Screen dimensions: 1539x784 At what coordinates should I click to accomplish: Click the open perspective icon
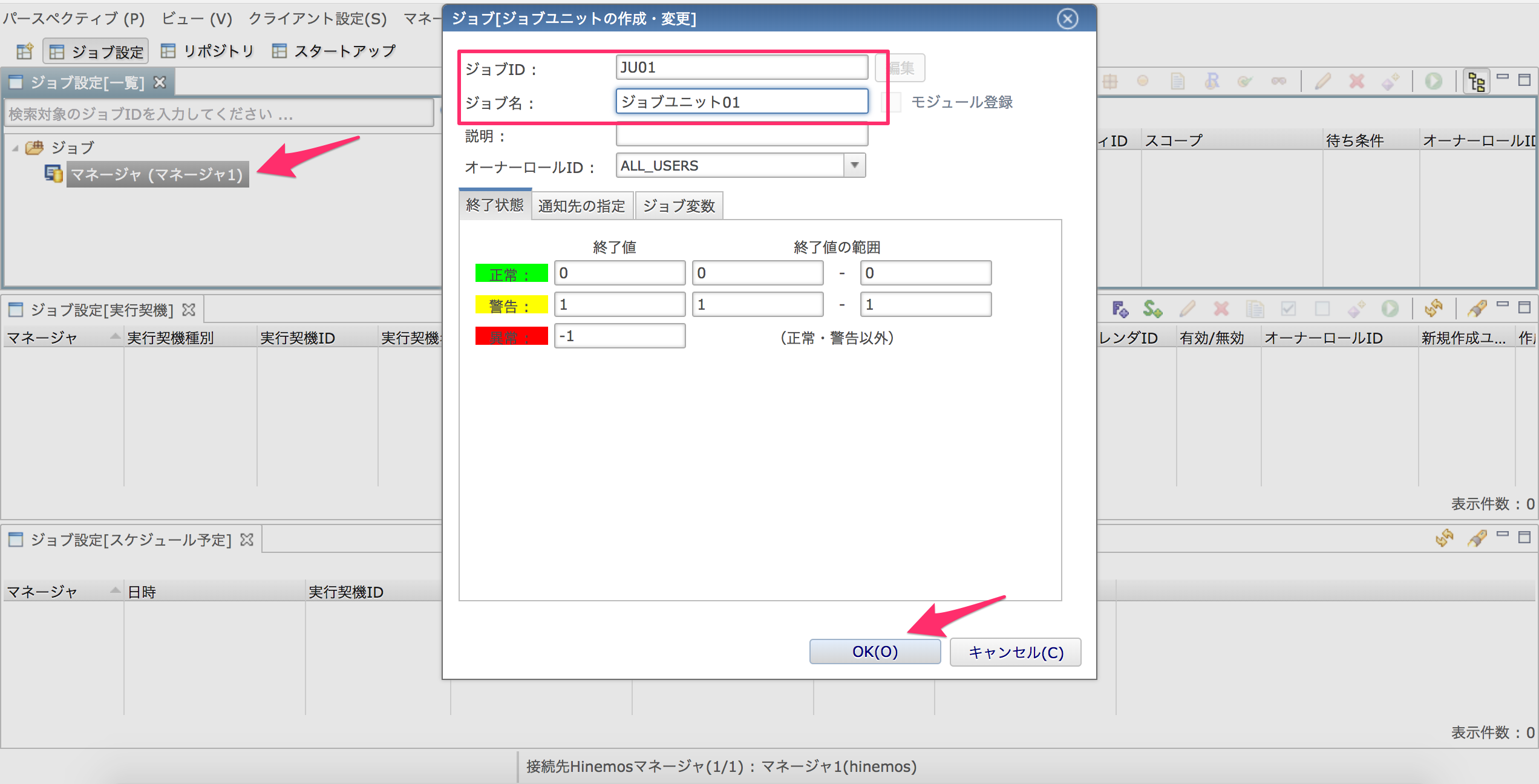[25, 51]
